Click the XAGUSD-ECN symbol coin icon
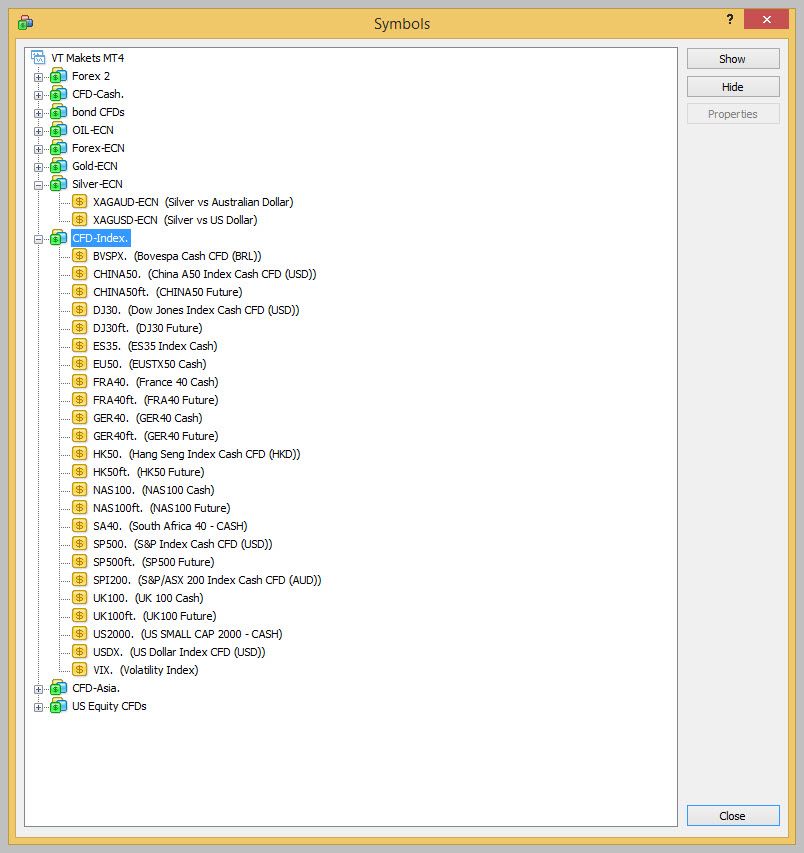Screen dimensions: 804x853 coord(79,220)
